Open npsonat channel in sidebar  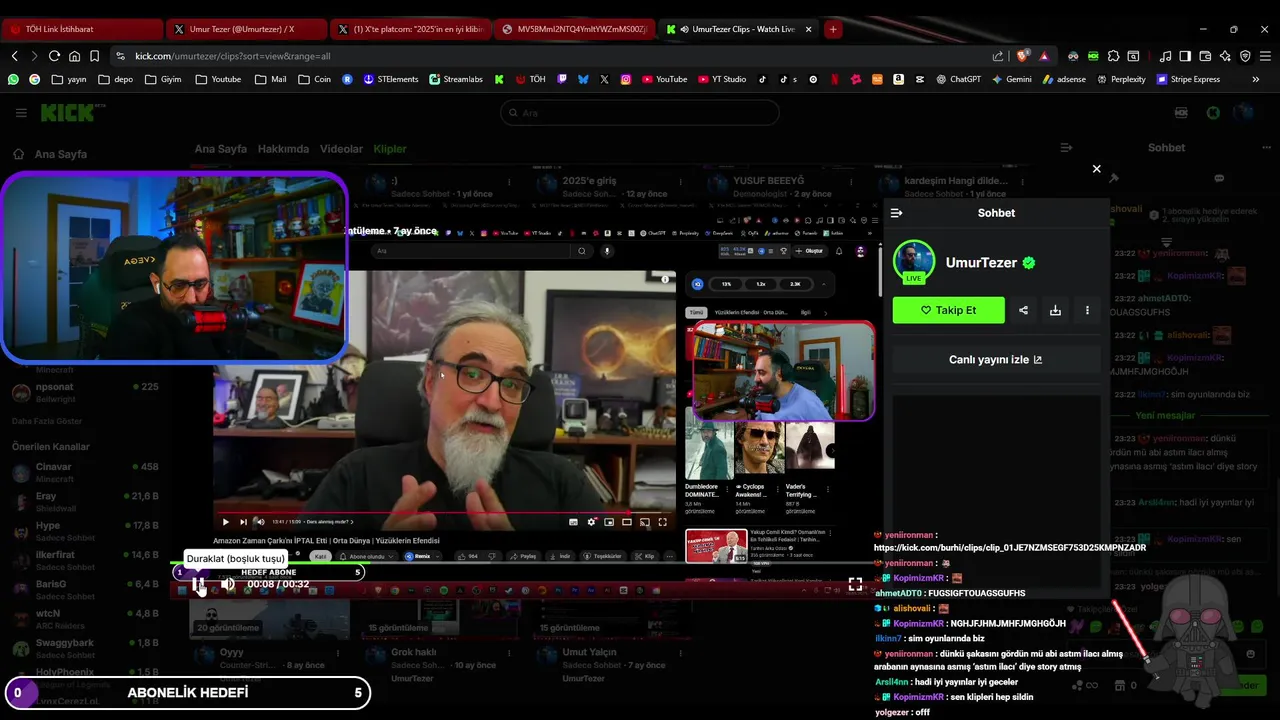click(x=84, y=392)
